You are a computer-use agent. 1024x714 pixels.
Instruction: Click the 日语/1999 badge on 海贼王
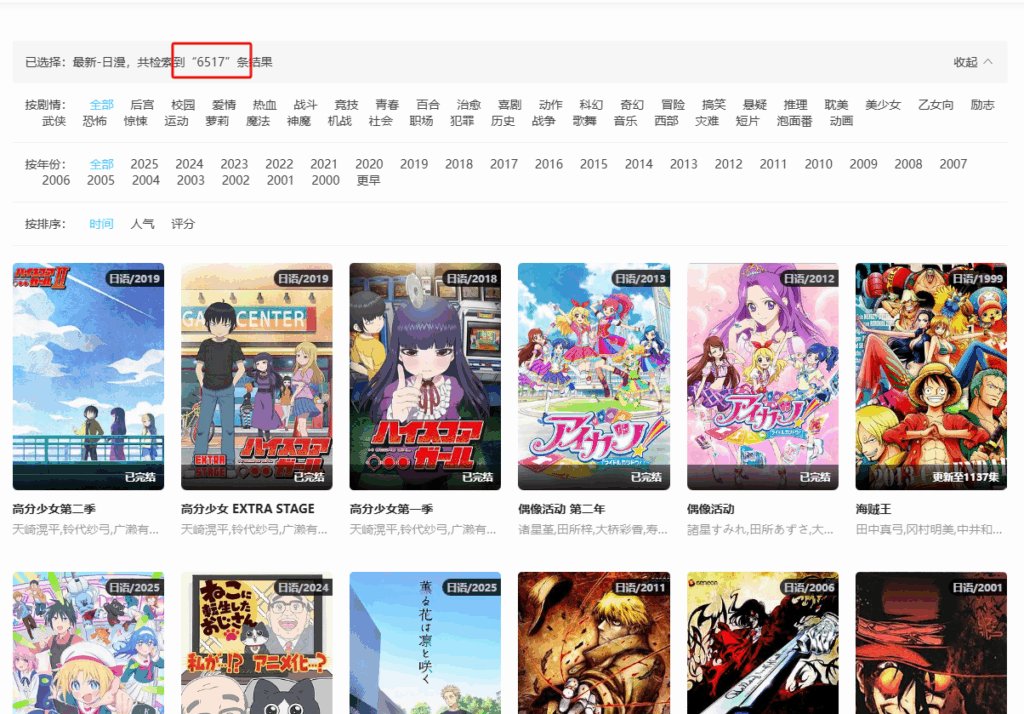[x=976, y=278]
